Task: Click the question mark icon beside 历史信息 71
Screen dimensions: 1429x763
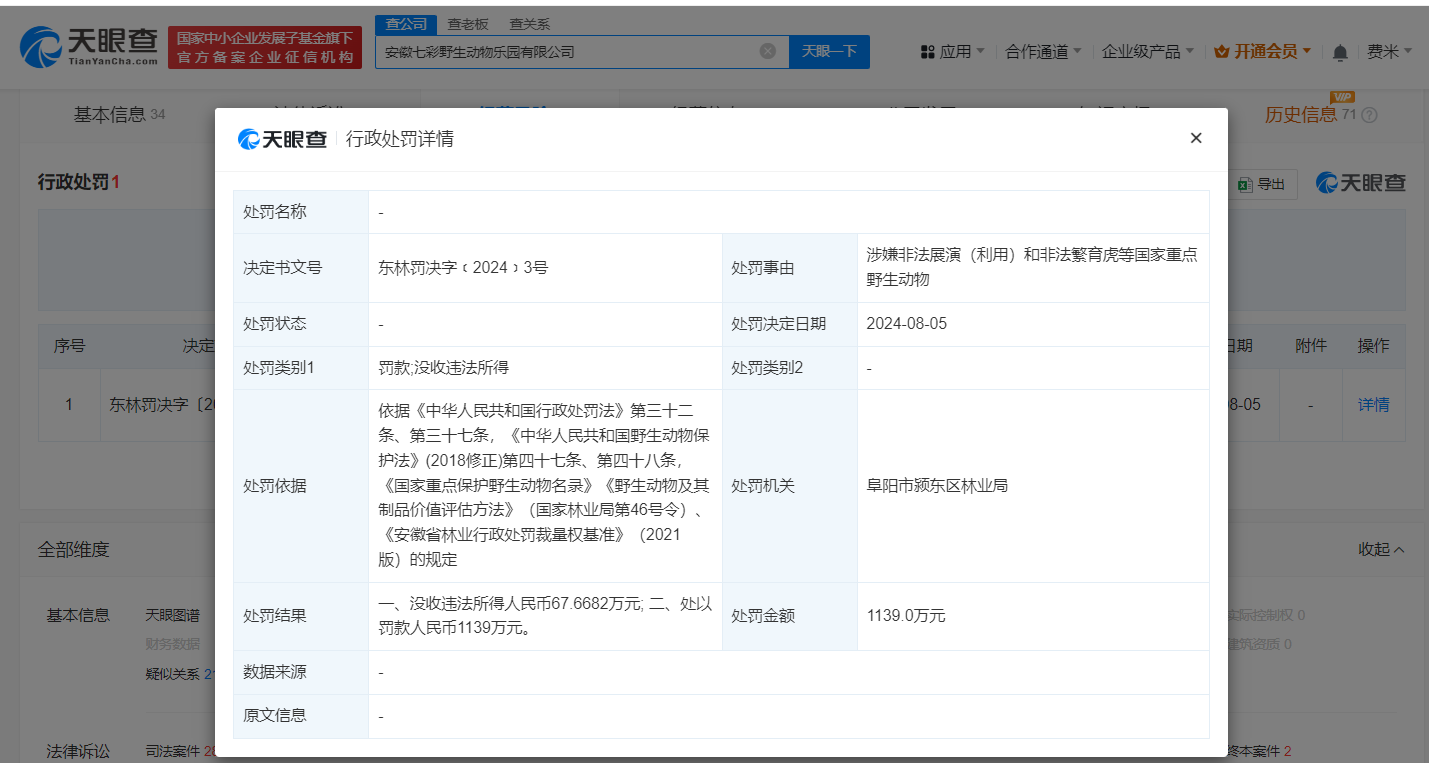Action: pyautogui.click(x=1368, y=114)
